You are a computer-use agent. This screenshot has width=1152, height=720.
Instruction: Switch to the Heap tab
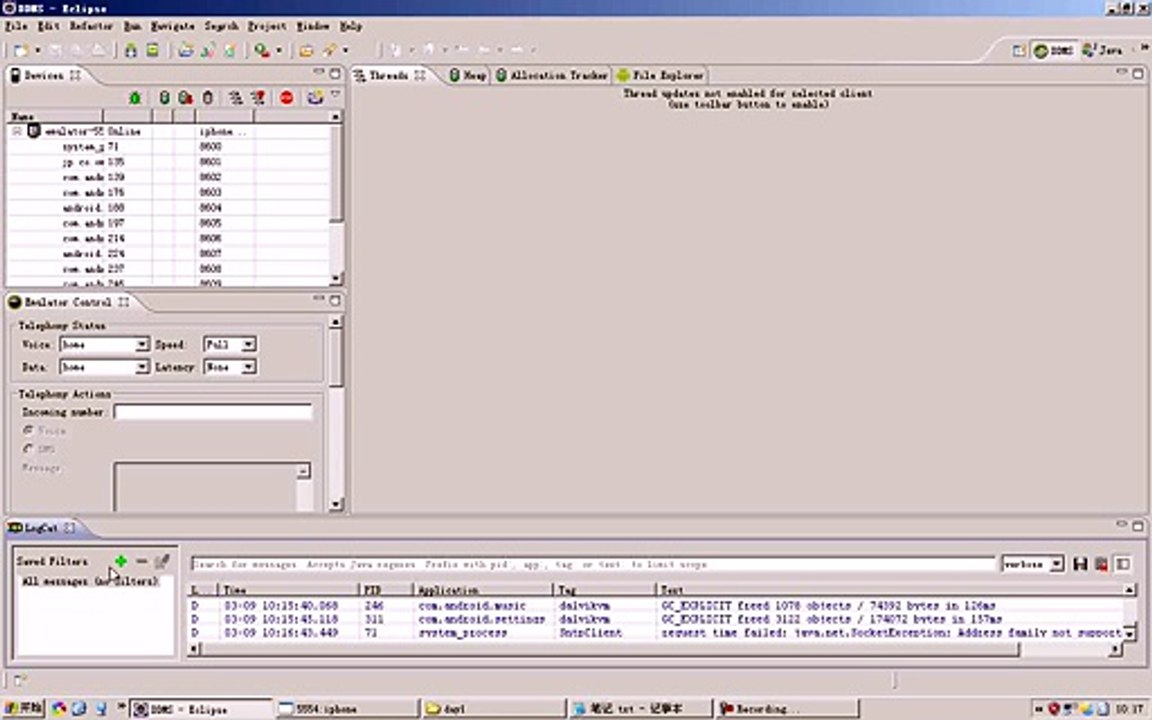(x=469, y=75)
